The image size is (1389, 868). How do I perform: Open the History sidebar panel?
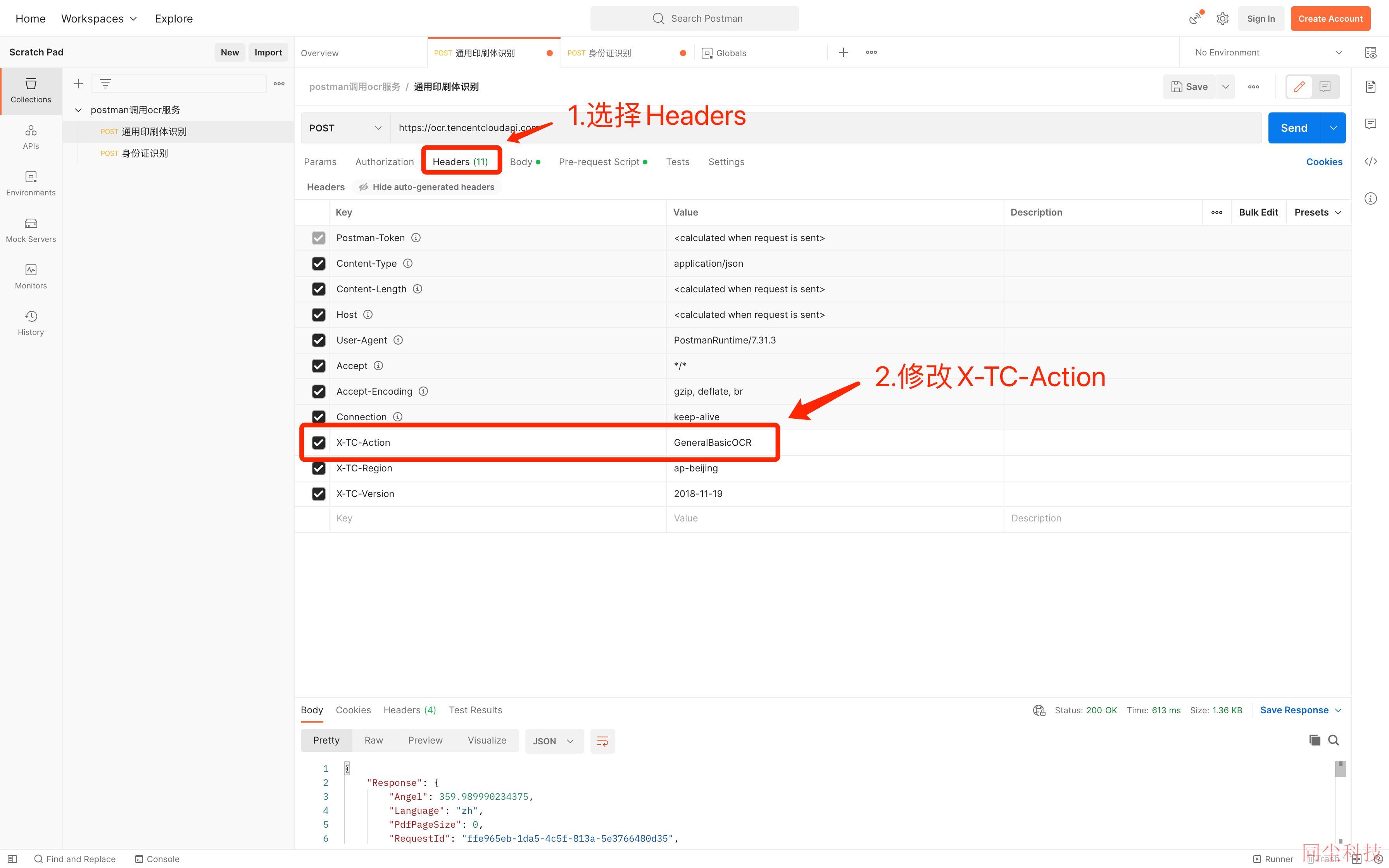click(x=31, y=323)
